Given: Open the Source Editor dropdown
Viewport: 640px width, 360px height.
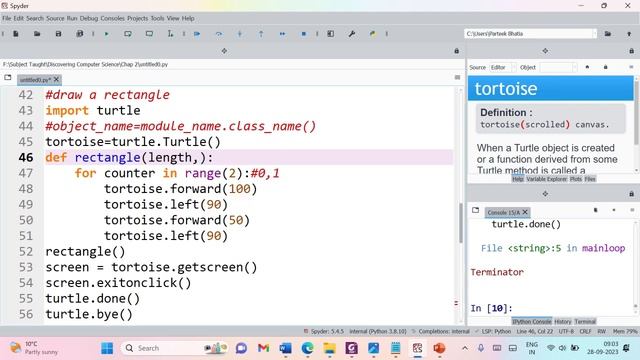Looking at the screenshot, I should coord(503,67).
